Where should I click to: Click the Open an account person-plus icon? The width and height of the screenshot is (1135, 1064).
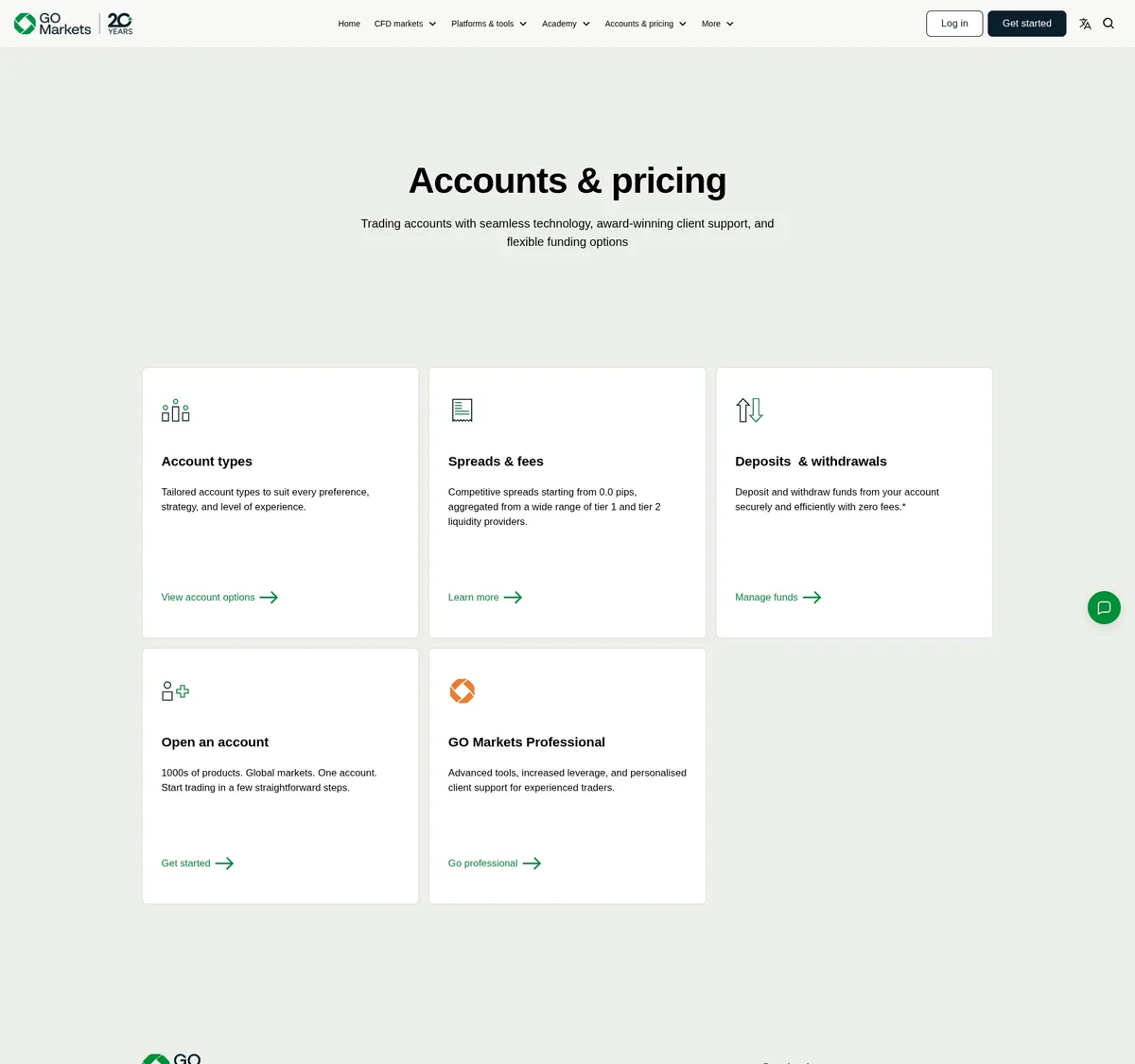click(x=175, y=691)
